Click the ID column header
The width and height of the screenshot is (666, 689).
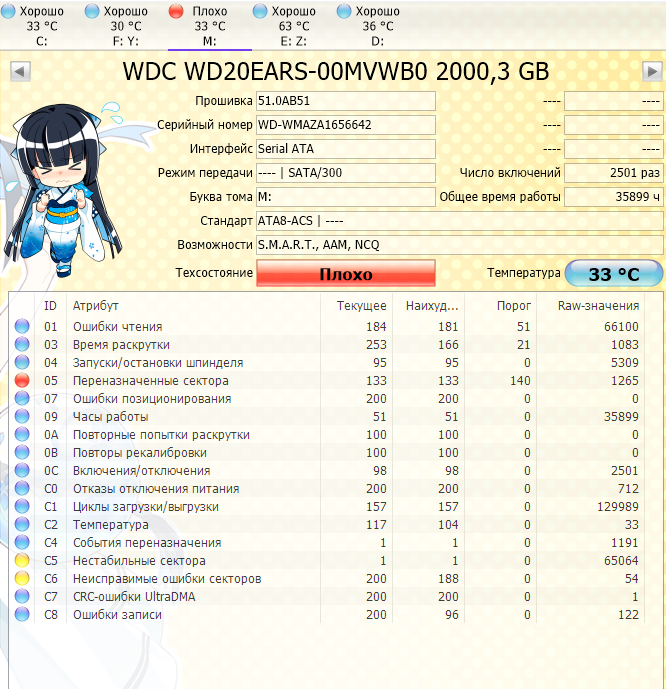point(51,305)
